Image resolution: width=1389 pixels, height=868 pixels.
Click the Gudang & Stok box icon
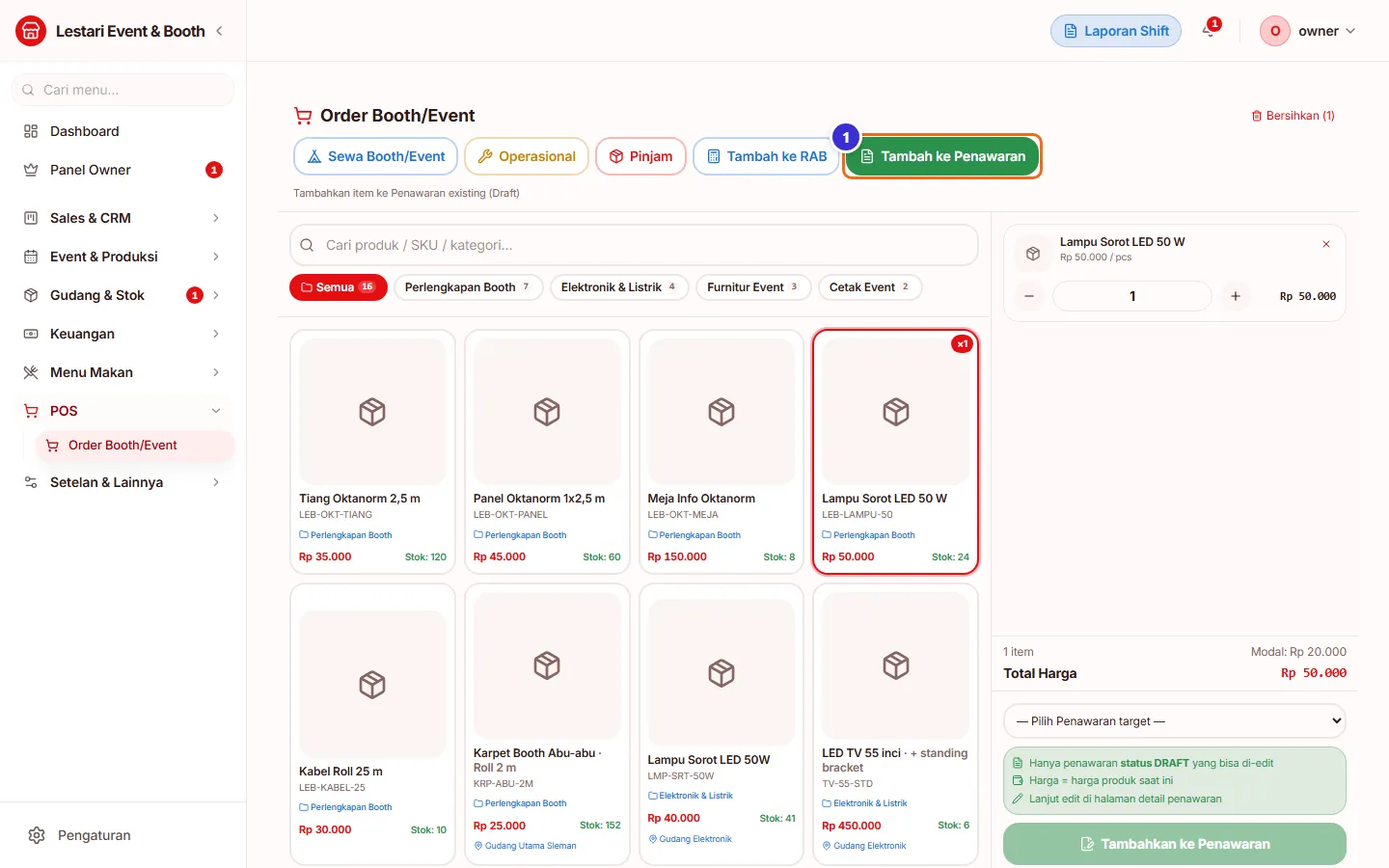click(x=31, y=295)
